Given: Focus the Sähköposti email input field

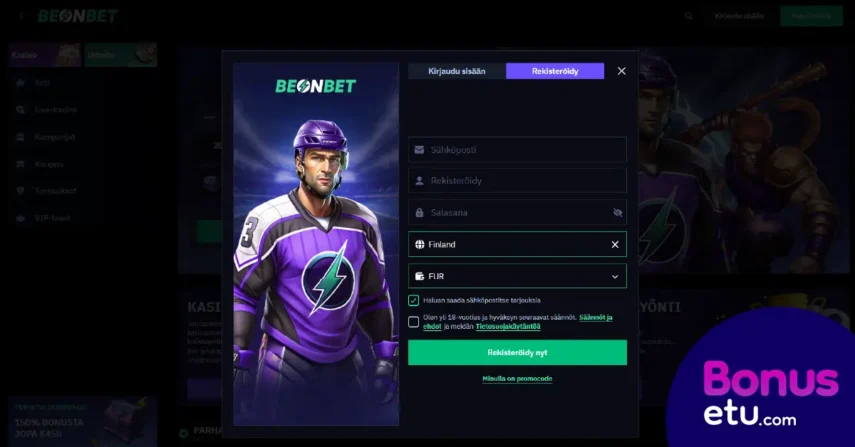Looking at the screenshot, I should tap(517, 149).
